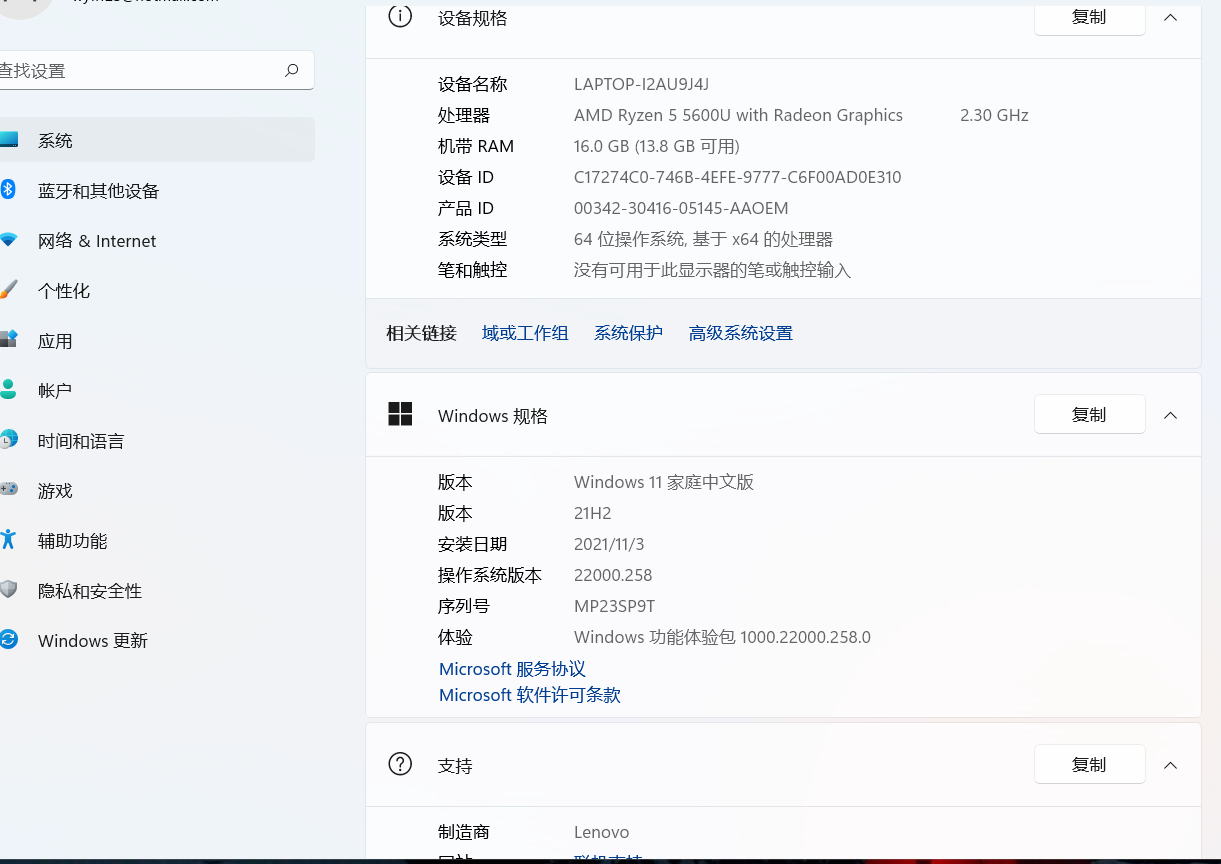The image size is (1221, 864).
Task: Click the Accessibility figure icon
Action: pos(8,539)
